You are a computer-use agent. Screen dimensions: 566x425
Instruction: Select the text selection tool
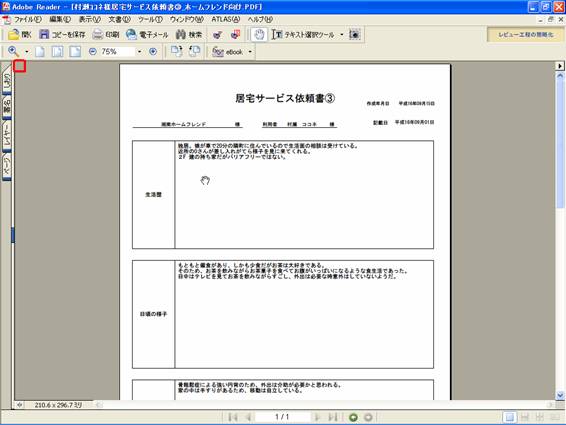(303, 35)
